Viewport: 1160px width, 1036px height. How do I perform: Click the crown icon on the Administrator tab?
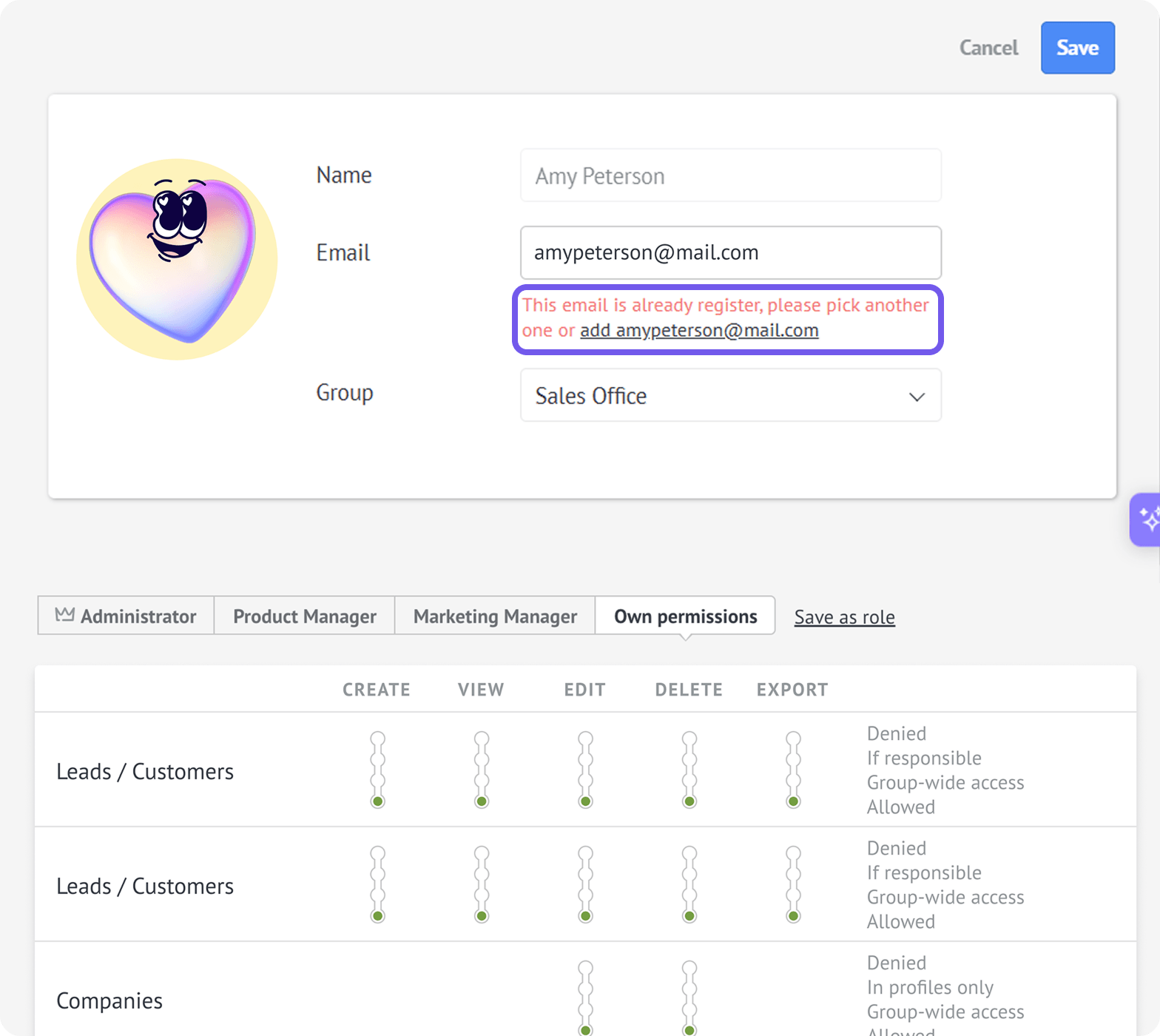(x=65, y=615)
